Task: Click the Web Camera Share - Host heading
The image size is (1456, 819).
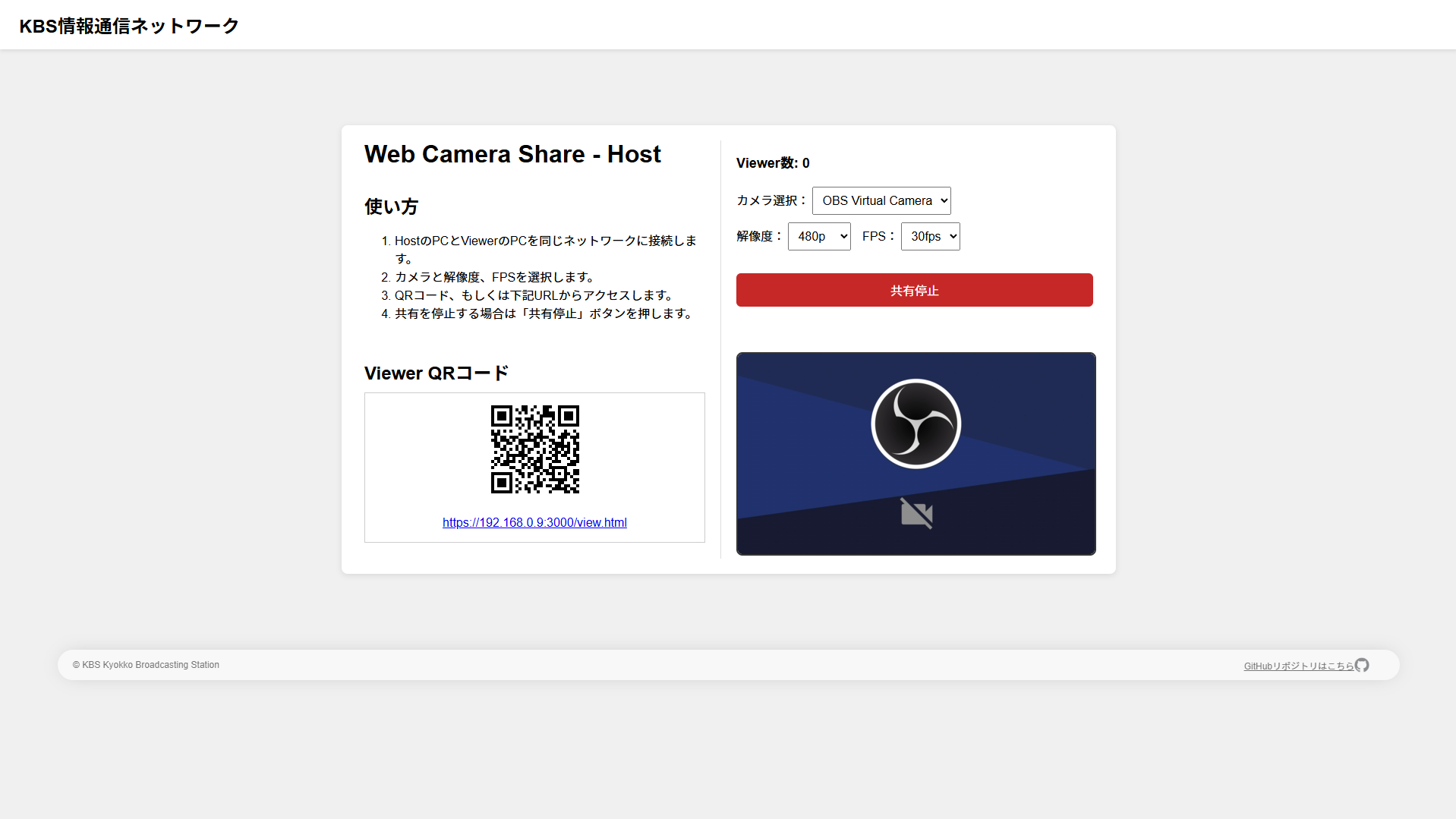Action: [512, 154]
